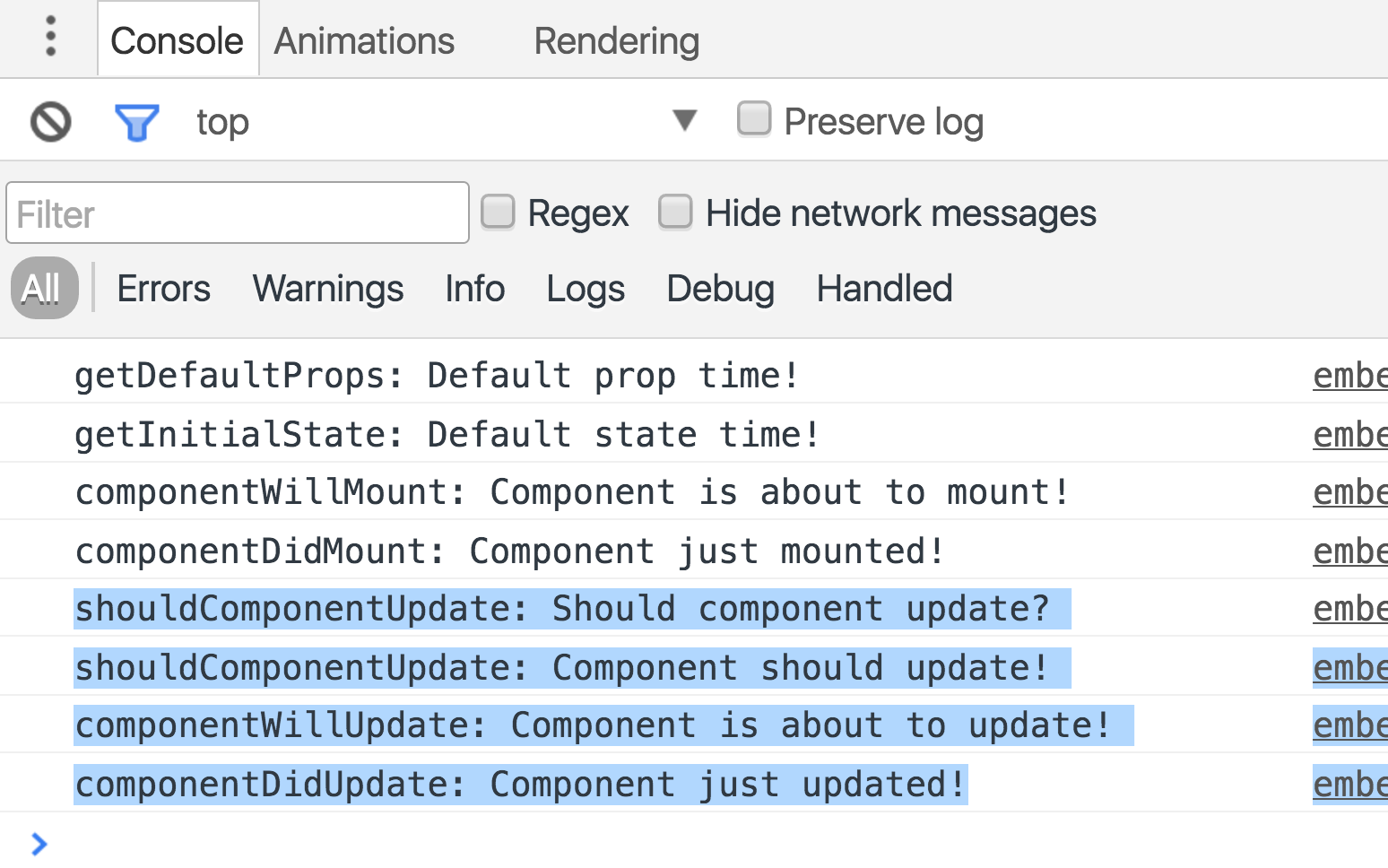1388x868 pixels.
Task: Open the Rendering tab
Action: click(616, 41)
